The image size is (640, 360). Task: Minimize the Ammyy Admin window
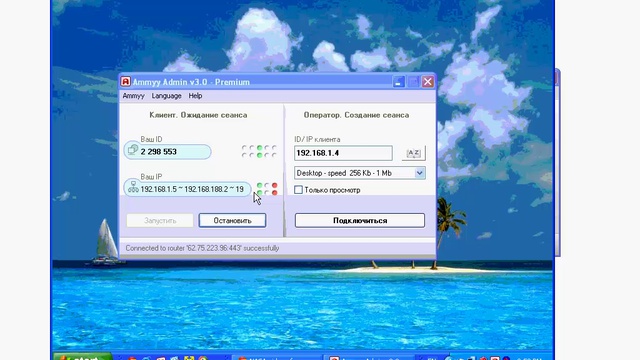pos(398,82)
